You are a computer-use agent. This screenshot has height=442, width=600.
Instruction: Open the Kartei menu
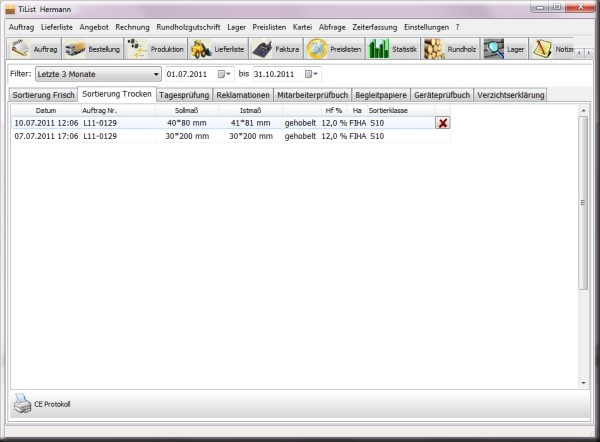302,27
